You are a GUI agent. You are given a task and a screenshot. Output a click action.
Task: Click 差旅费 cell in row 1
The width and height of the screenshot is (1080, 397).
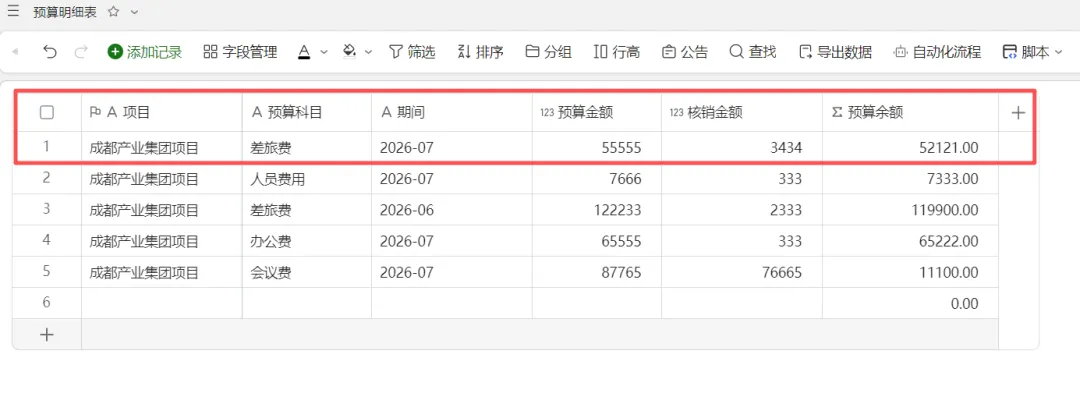pyautogui.click(x=307, y=147)
